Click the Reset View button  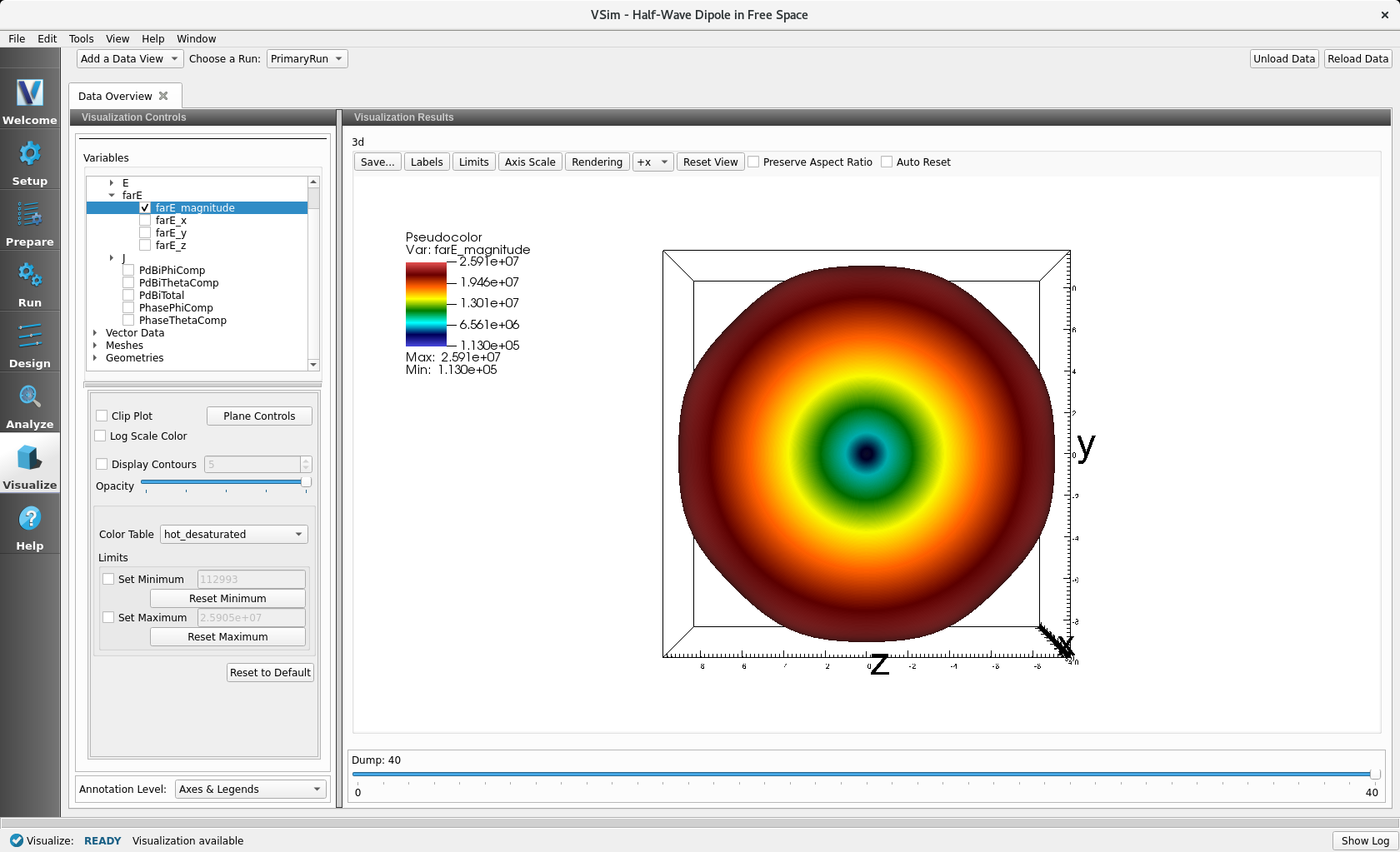tap(710, 162)
